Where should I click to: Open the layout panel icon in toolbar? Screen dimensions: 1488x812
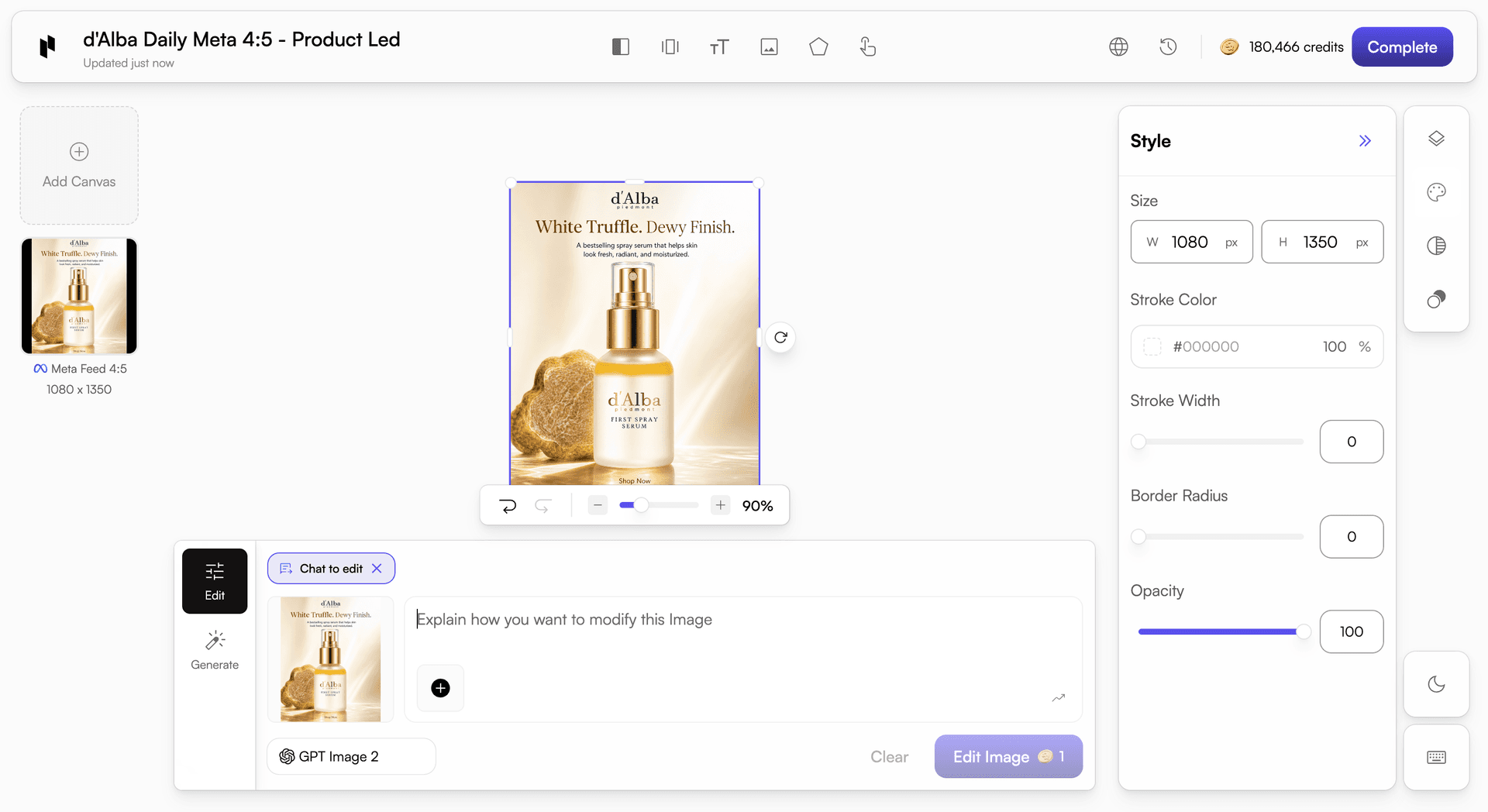[x=621, y=47]
